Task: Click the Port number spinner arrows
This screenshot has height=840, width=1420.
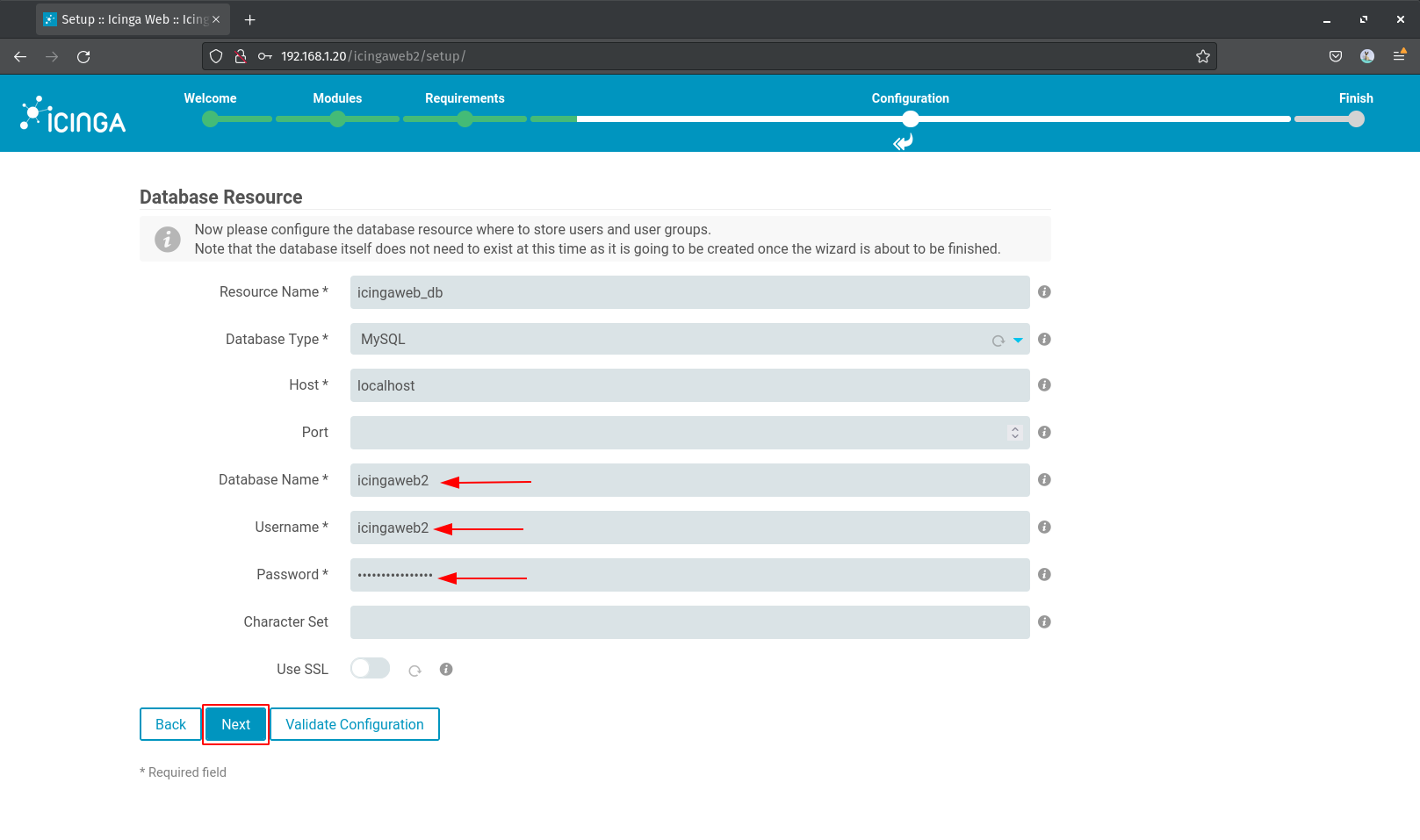Action: click(x=1015, y=433)
